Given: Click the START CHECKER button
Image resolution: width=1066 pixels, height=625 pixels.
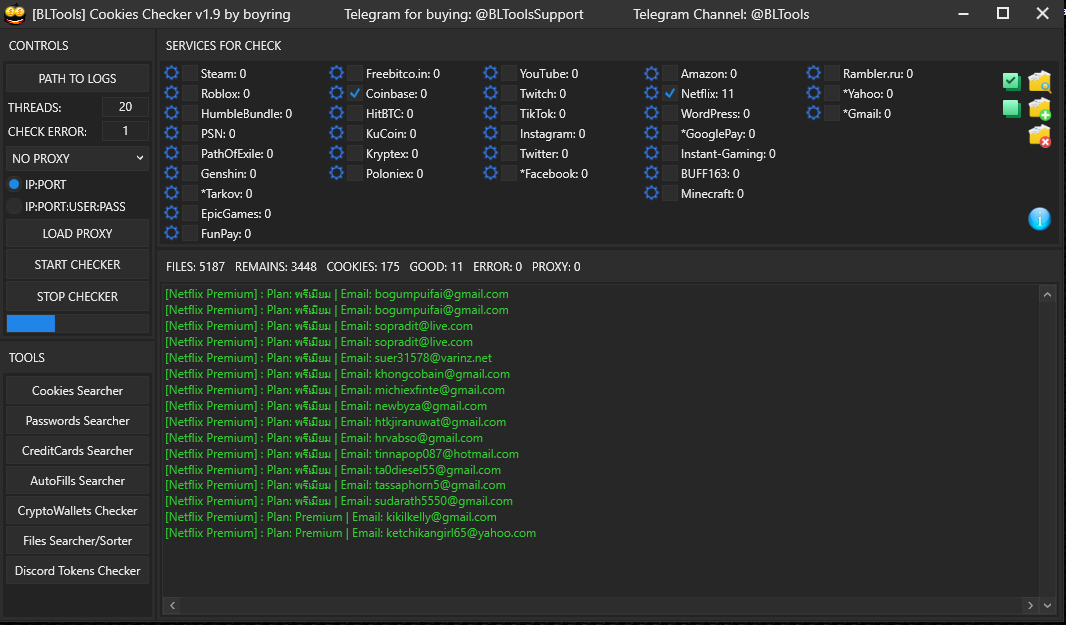Looking at the screenshot, I should [x=78, y=265].
